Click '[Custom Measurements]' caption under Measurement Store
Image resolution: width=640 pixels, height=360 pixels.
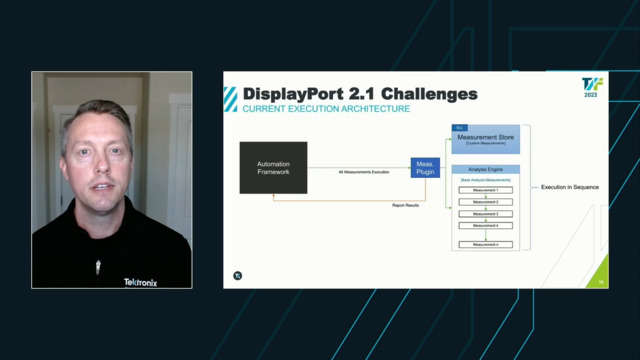486,144
